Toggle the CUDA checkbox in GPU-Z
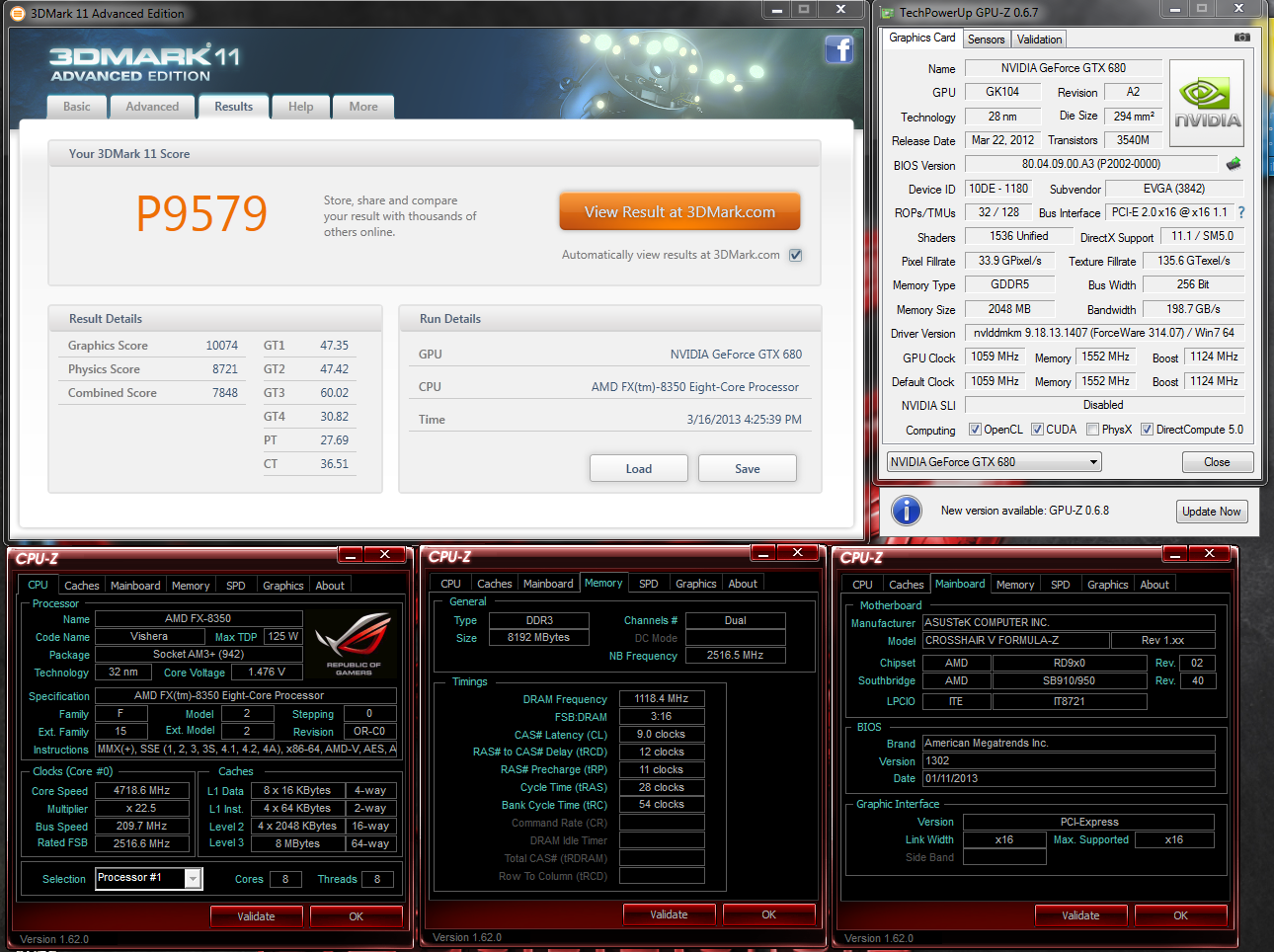The height and width of the screenshot is (952, 1274). [1037, 430]
